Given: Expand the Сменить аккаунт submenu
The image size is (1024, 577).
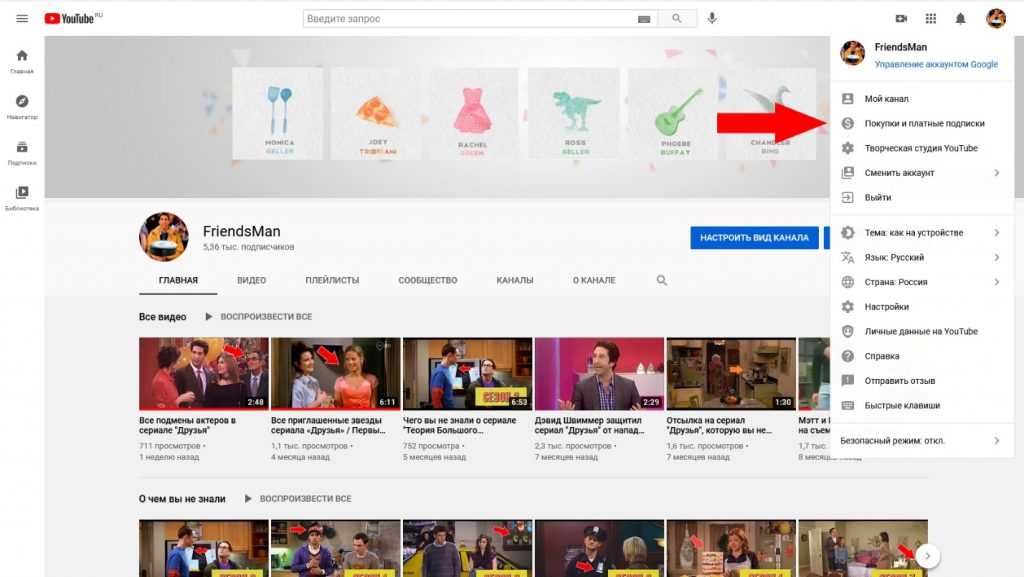Looking at the screenshot, I should 920,173.
